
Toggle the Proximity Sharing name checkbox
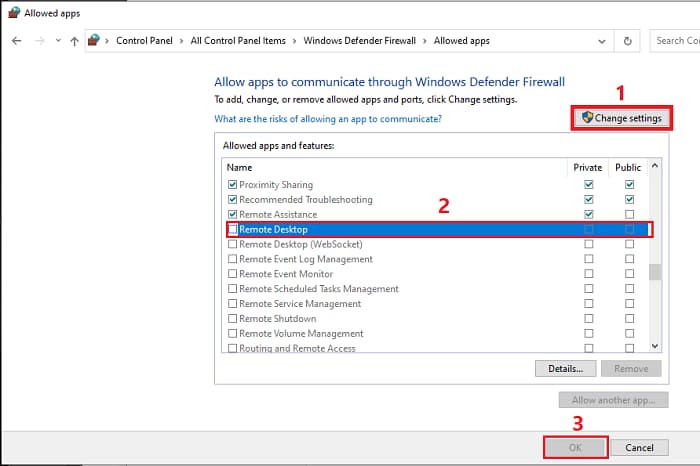tap(232, 184)
